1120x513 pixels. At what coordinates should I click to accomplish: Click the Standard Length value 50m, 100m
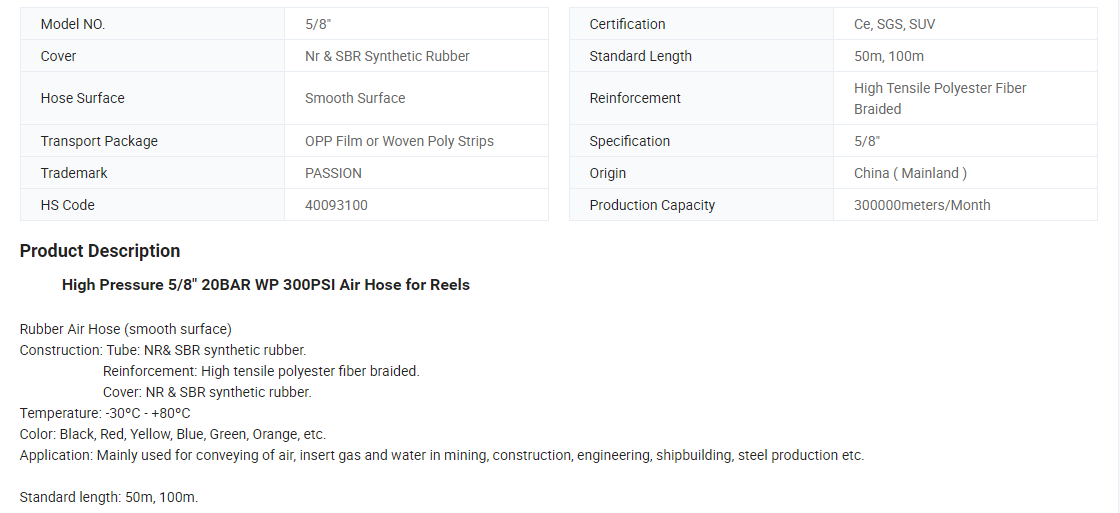click(x=889, y=56)
